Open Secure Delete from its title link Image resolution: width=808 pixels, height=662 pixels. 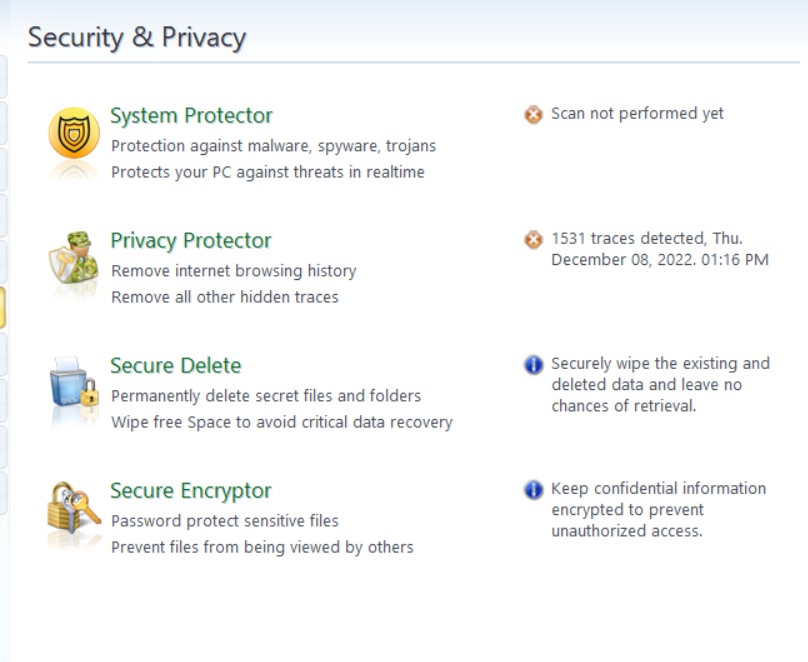point(175,366)
